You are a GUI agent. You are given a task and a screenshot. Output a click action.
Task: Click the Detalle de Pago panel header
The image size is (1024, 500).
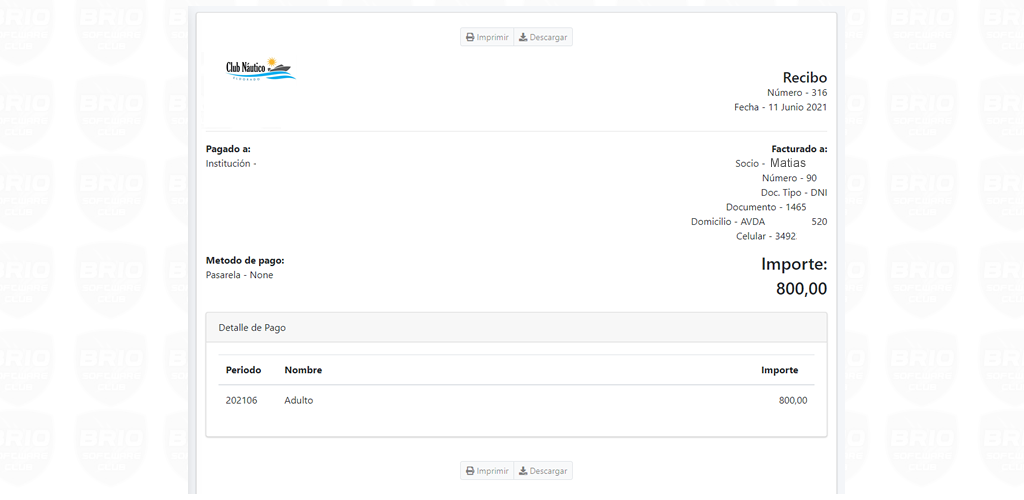(x=516, y=328)
